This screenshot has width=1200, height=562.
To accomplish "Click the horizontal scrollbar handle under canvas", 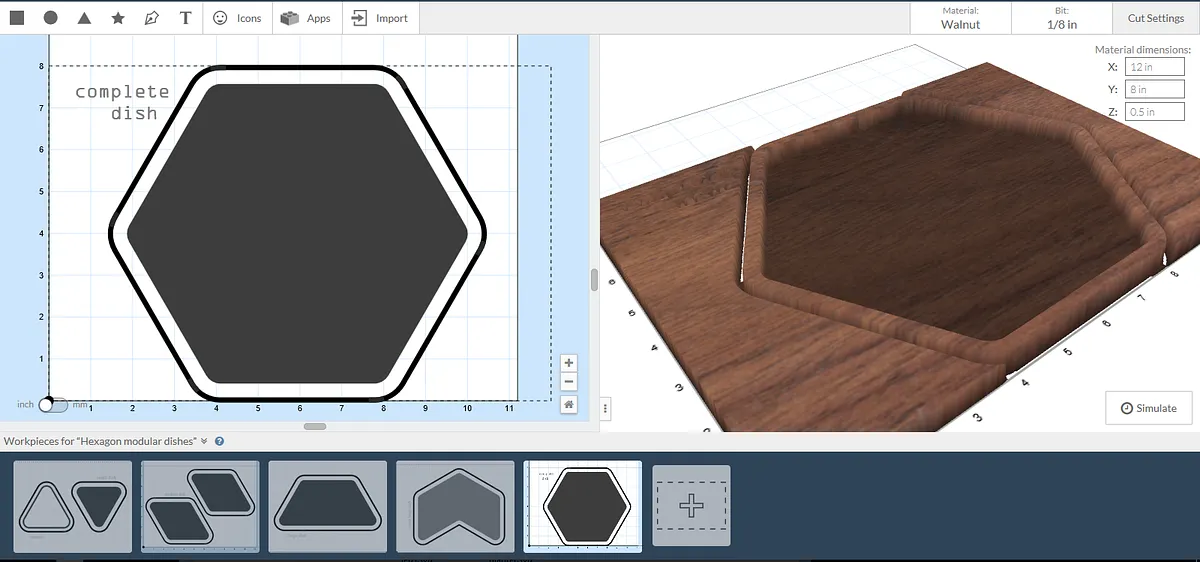I will pos(314,427).
